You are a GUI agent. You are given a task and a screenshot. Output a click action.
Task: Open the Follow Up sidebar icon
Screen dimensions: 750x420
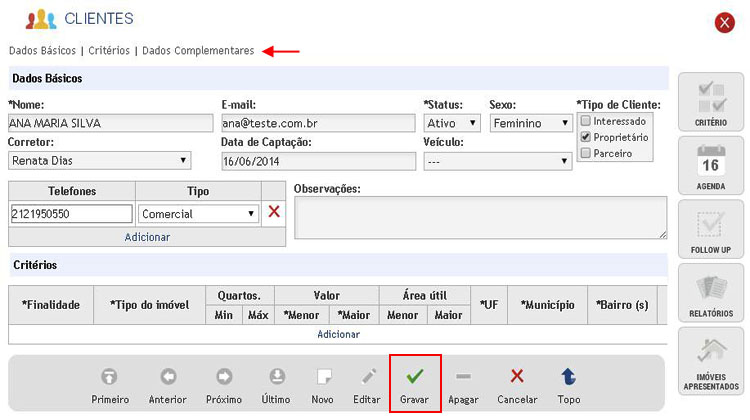(710, 228)
